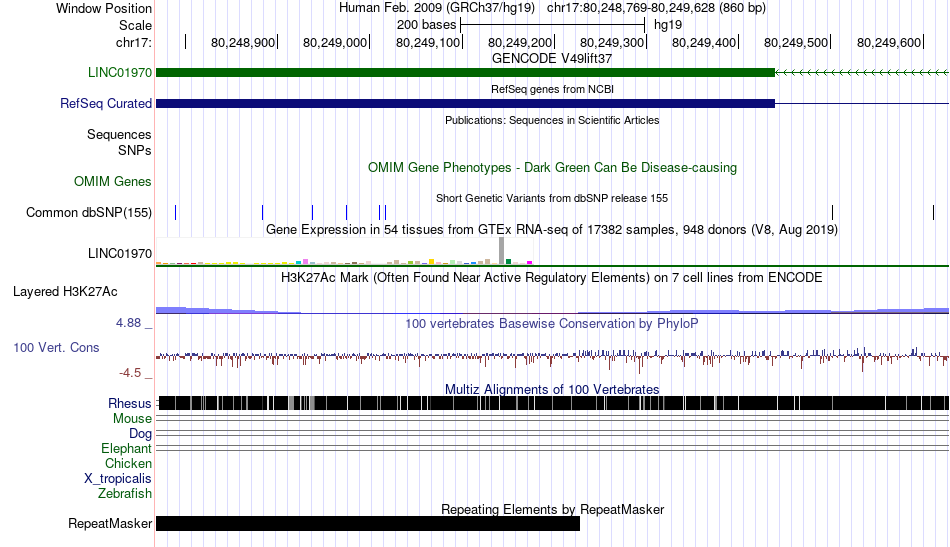Select the Zebrafish alignment label

pyautogui.click(x=125, y=494)
